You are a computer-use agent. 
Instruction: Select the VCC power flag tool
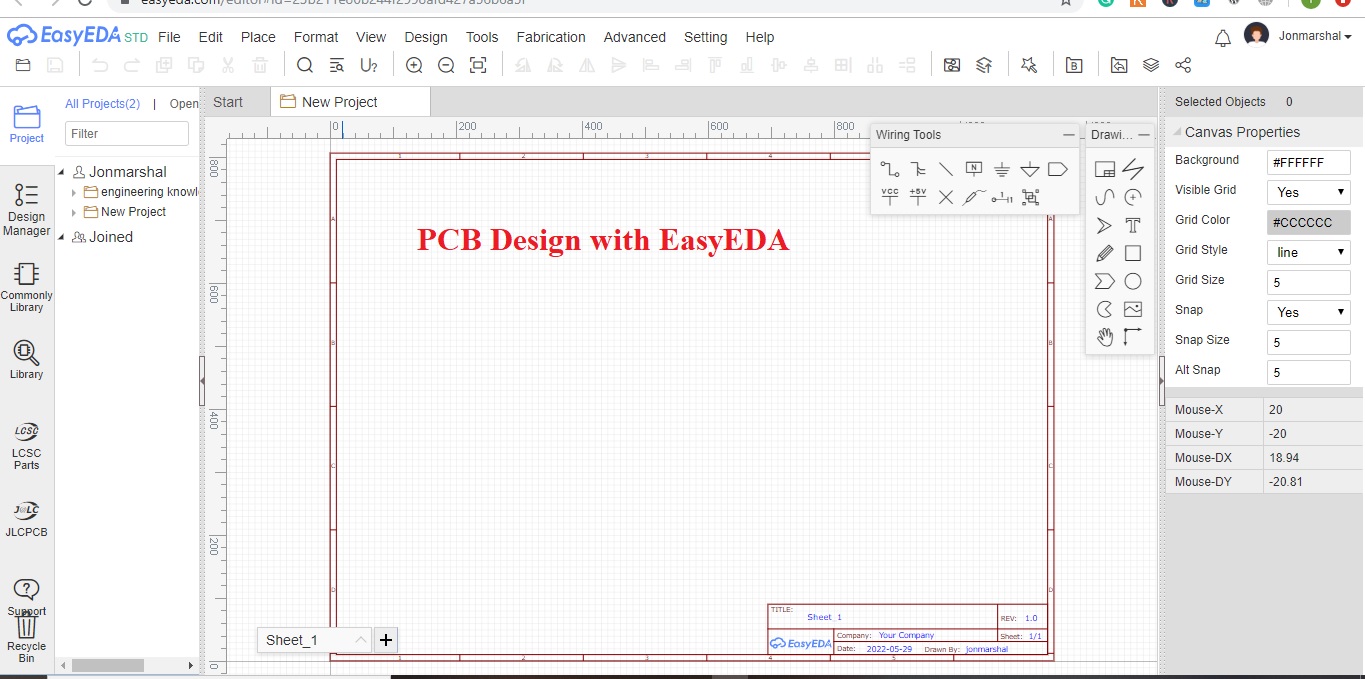pyautogui.click(x=889, y=196)
